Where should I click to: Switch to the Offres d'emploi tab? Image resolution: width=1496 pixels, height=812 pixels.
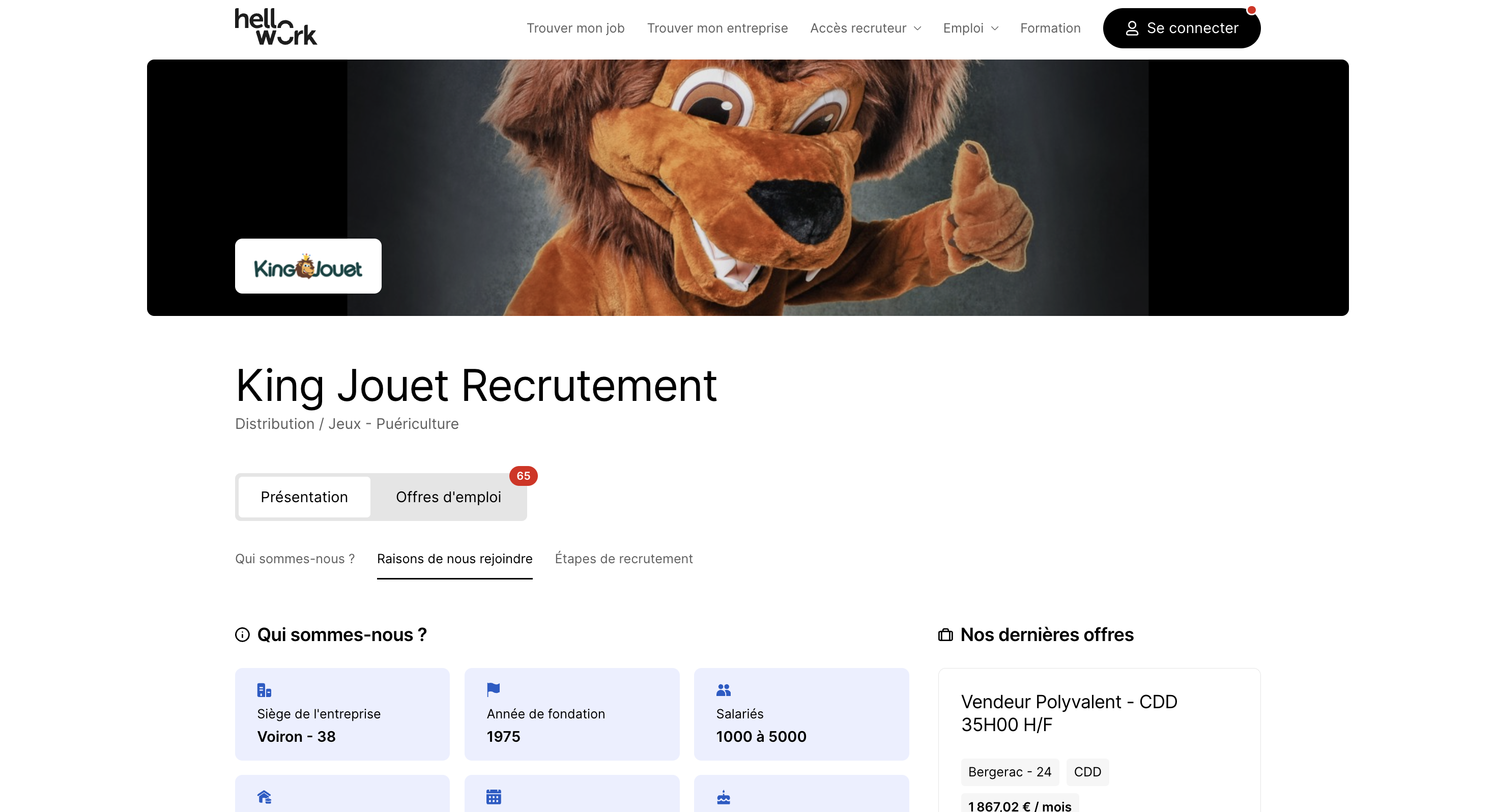448,497
